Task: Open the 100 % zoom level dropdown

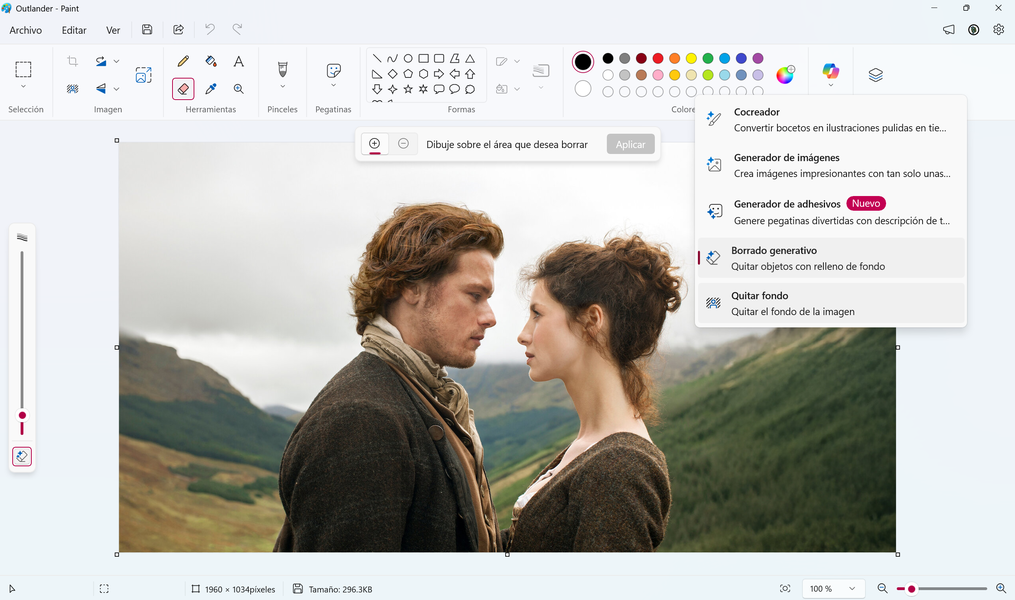Action: click(832, 588)
